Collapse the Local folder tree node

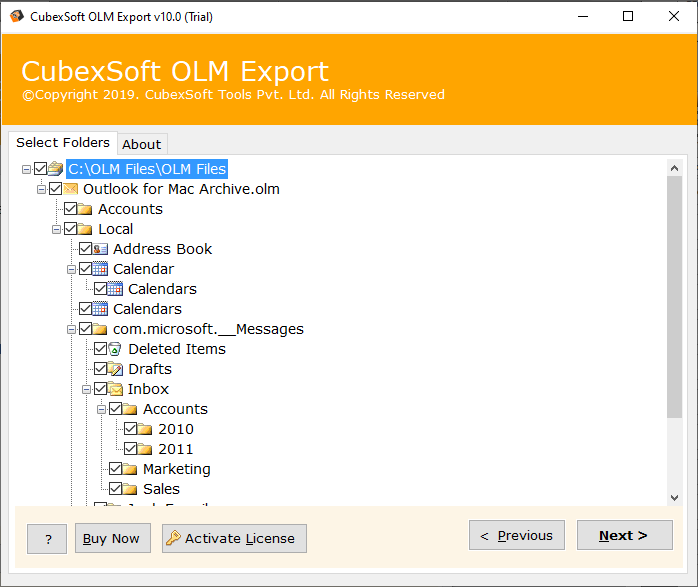57,229
